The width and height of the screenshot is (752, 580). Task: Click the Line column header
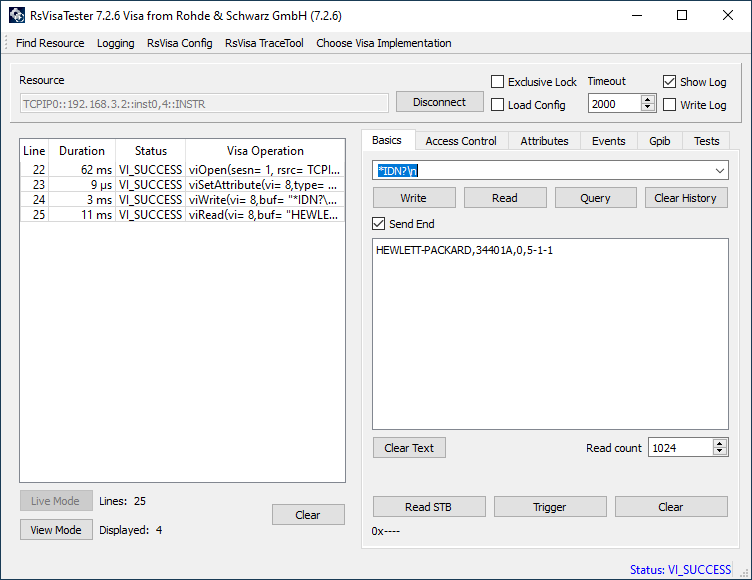[x=34, y=151]
